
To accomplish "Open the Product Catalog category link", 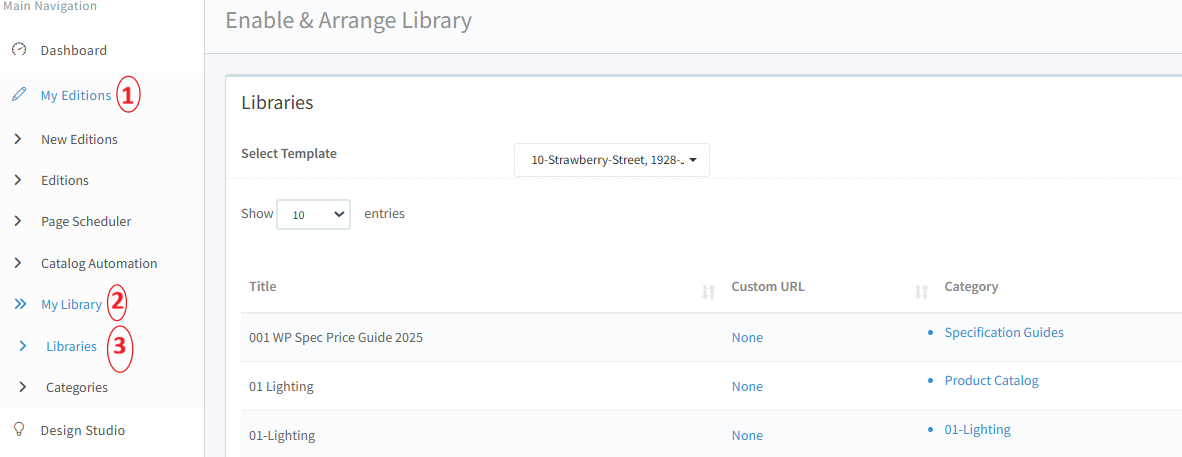I will coord(991,380).
